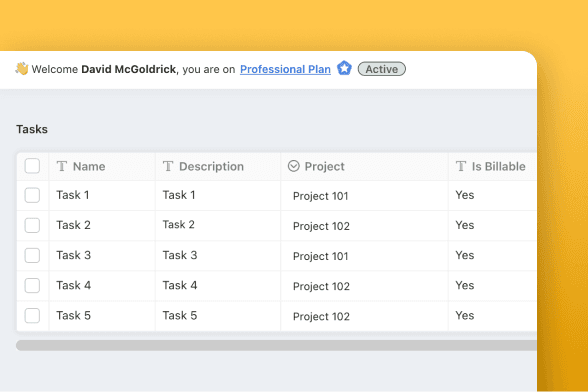This screenshot has width=588, height=392.
Task: Click the dropdown icon beside Project header
Action: pos(294,166)
